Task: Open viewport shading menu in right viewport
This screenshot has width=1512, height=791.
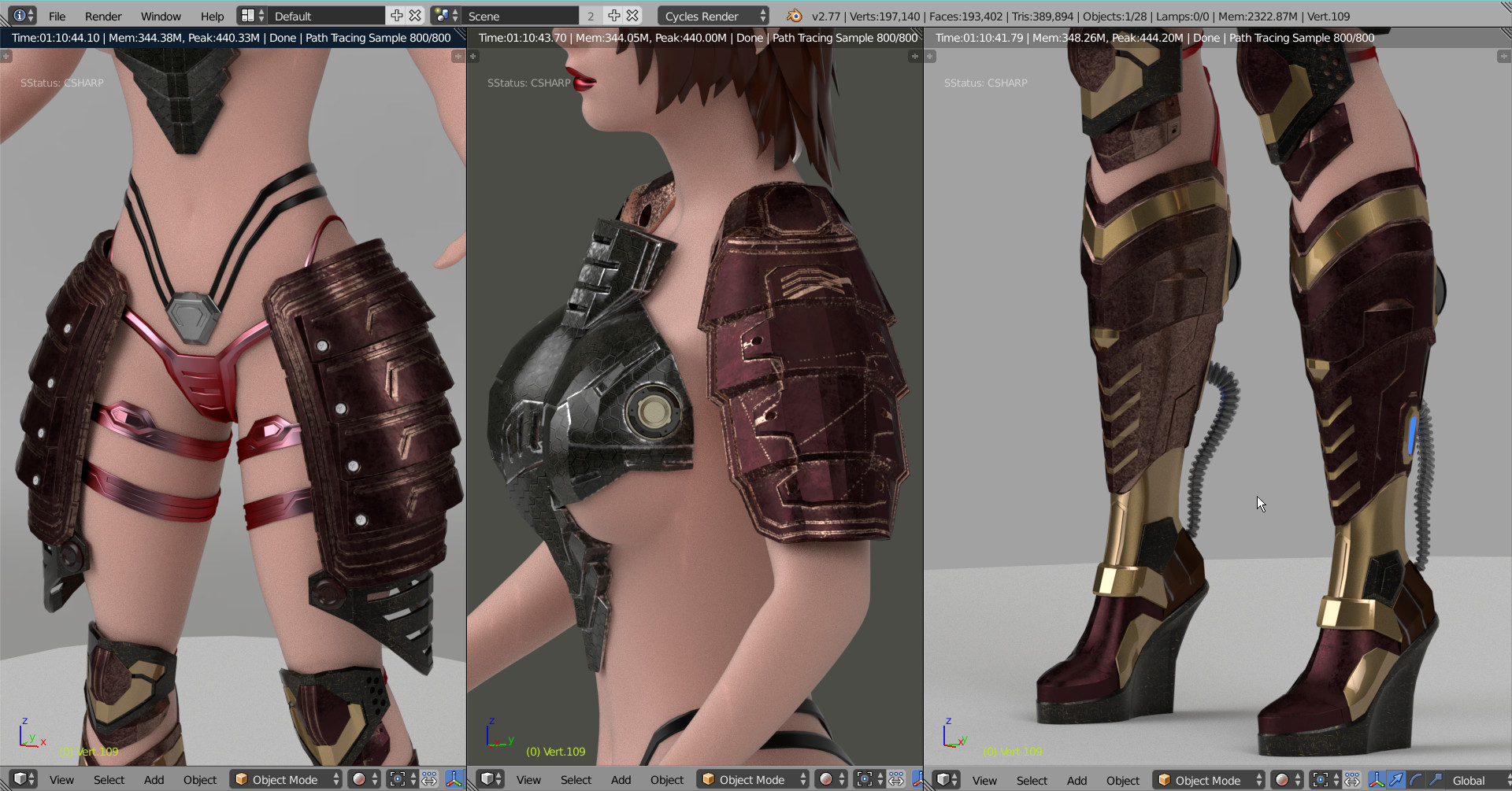Action: (1288, 779)
